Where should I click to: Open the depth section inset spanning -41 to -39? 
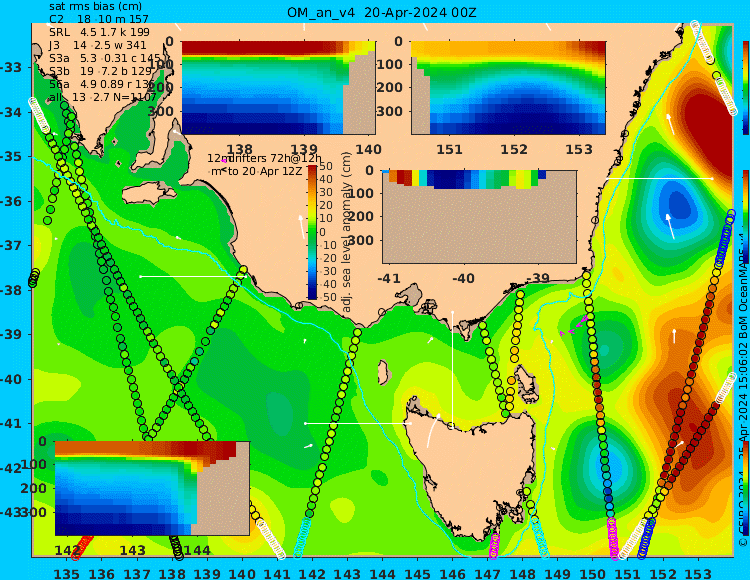(x=479, y=217)
